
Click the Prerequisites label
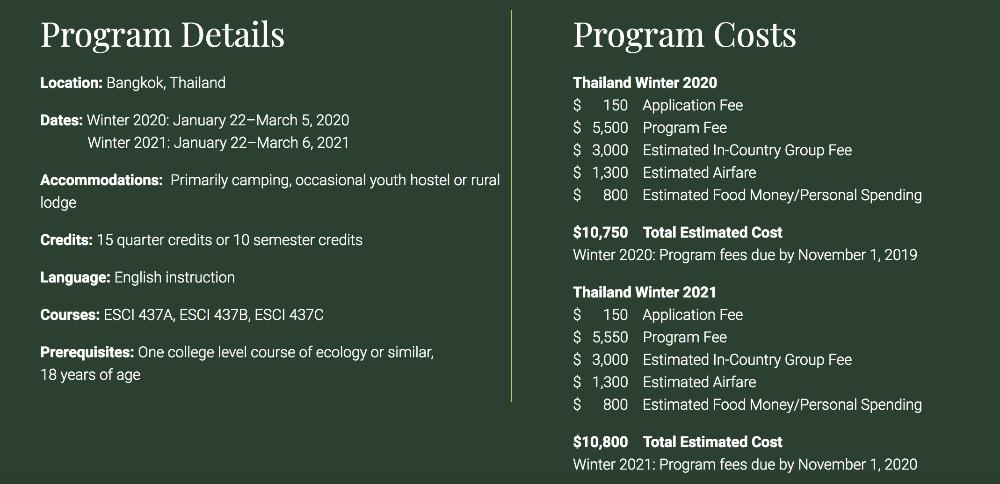click(x=87, y=353)
